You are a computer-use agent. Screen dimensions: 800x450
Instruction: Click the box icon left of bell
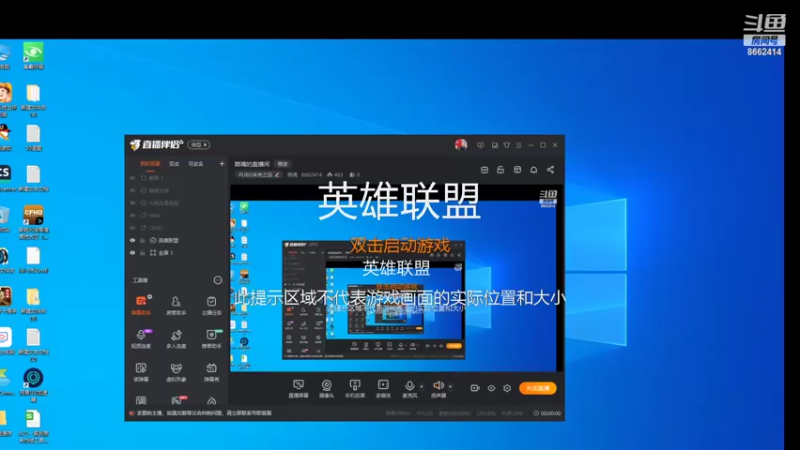pos(517,169)
